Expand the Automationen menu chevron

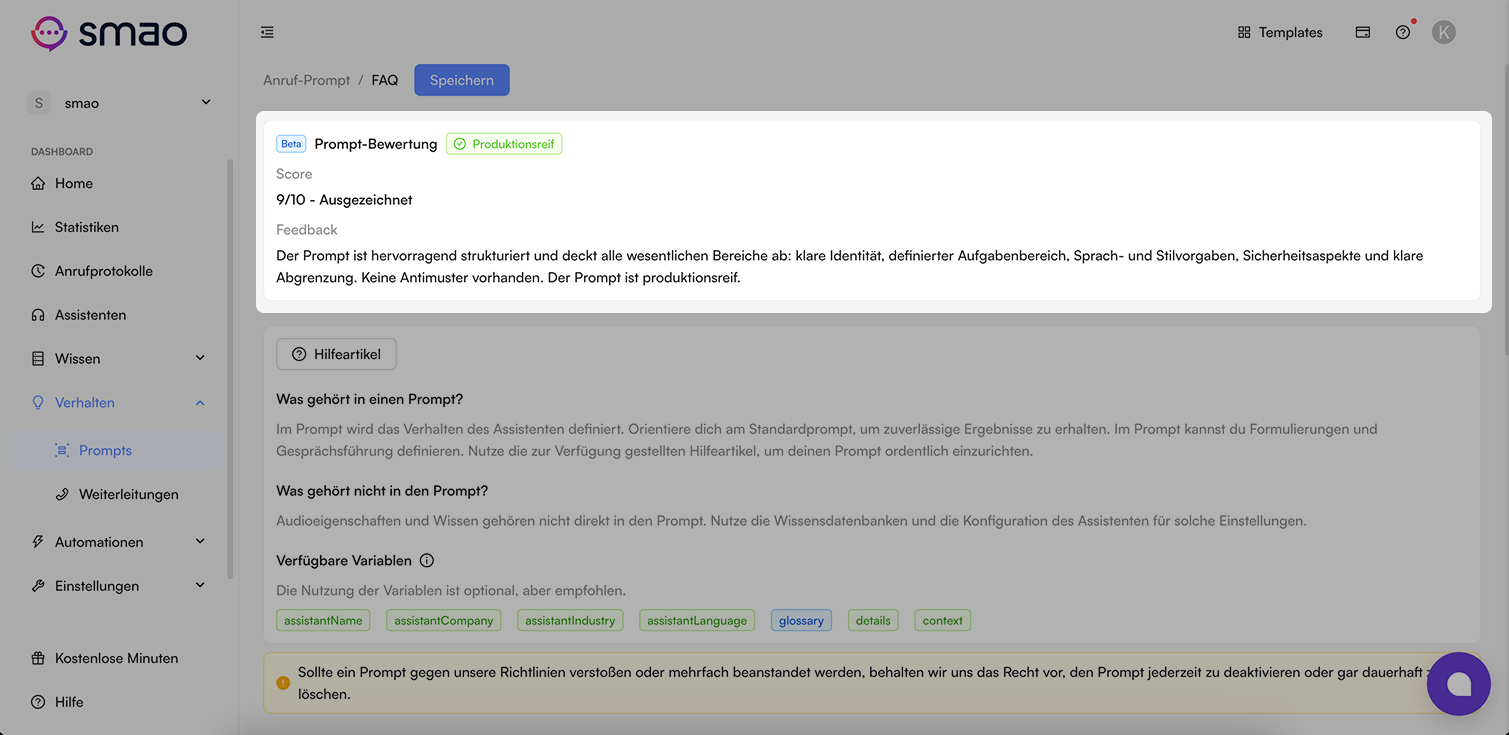coord(200,542)
